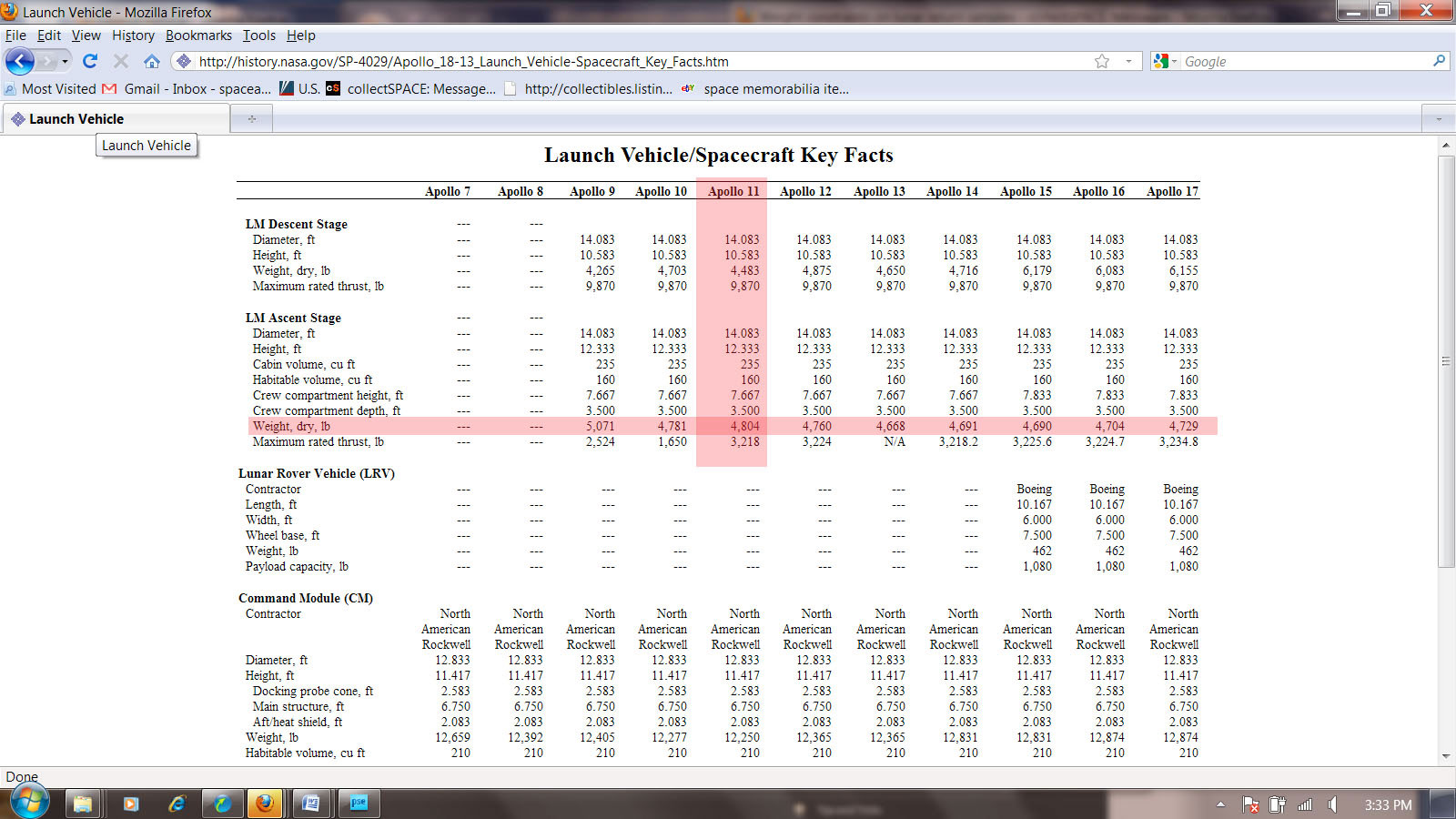The image size is (1456, 819).
Task: Open the File menu
Action: click(15, 35)
